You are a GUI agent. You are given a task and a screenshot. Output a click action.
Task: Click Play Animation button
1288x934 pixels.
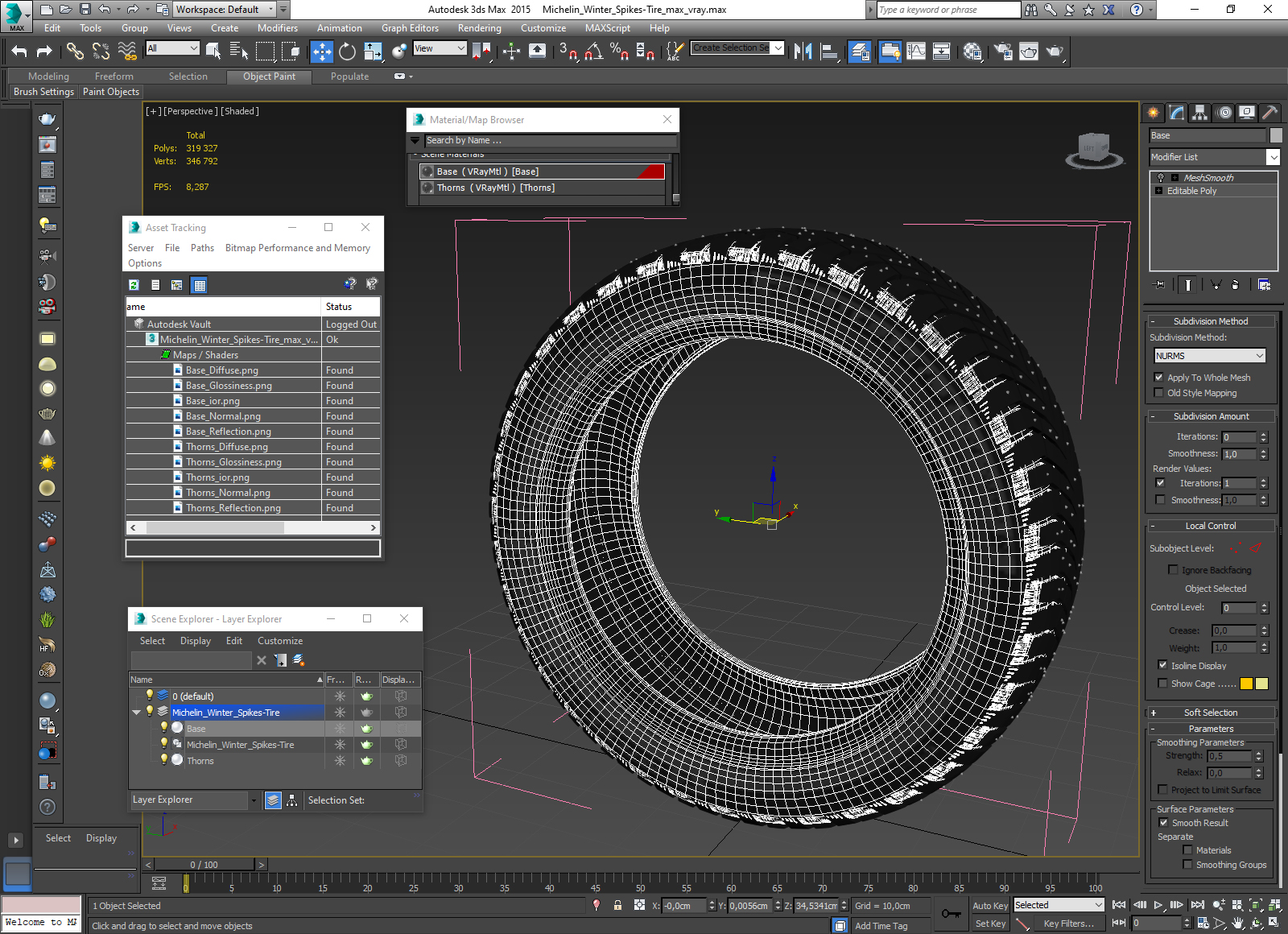pos(1158,905)
